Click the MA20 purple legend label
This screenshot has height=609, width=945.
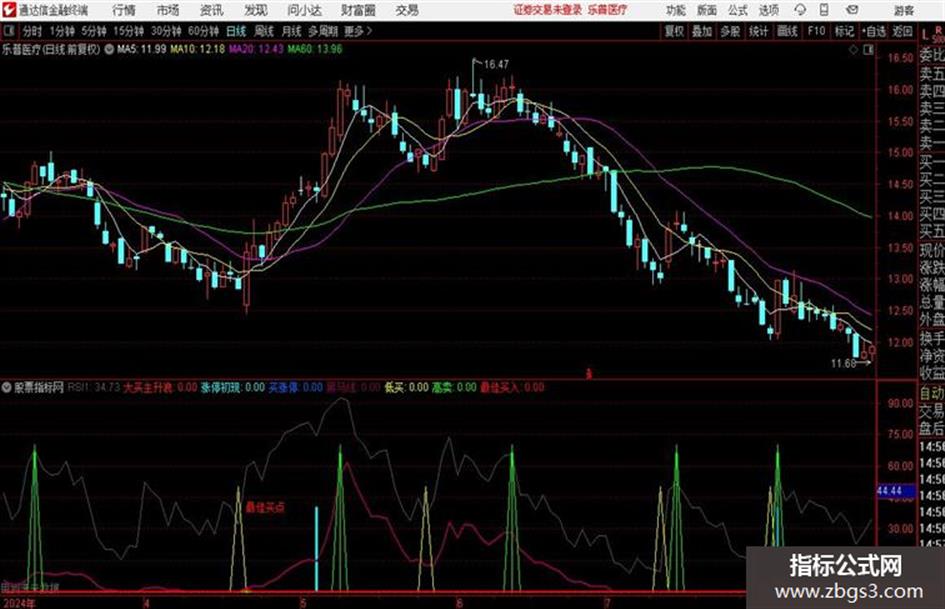click(256, 49)
